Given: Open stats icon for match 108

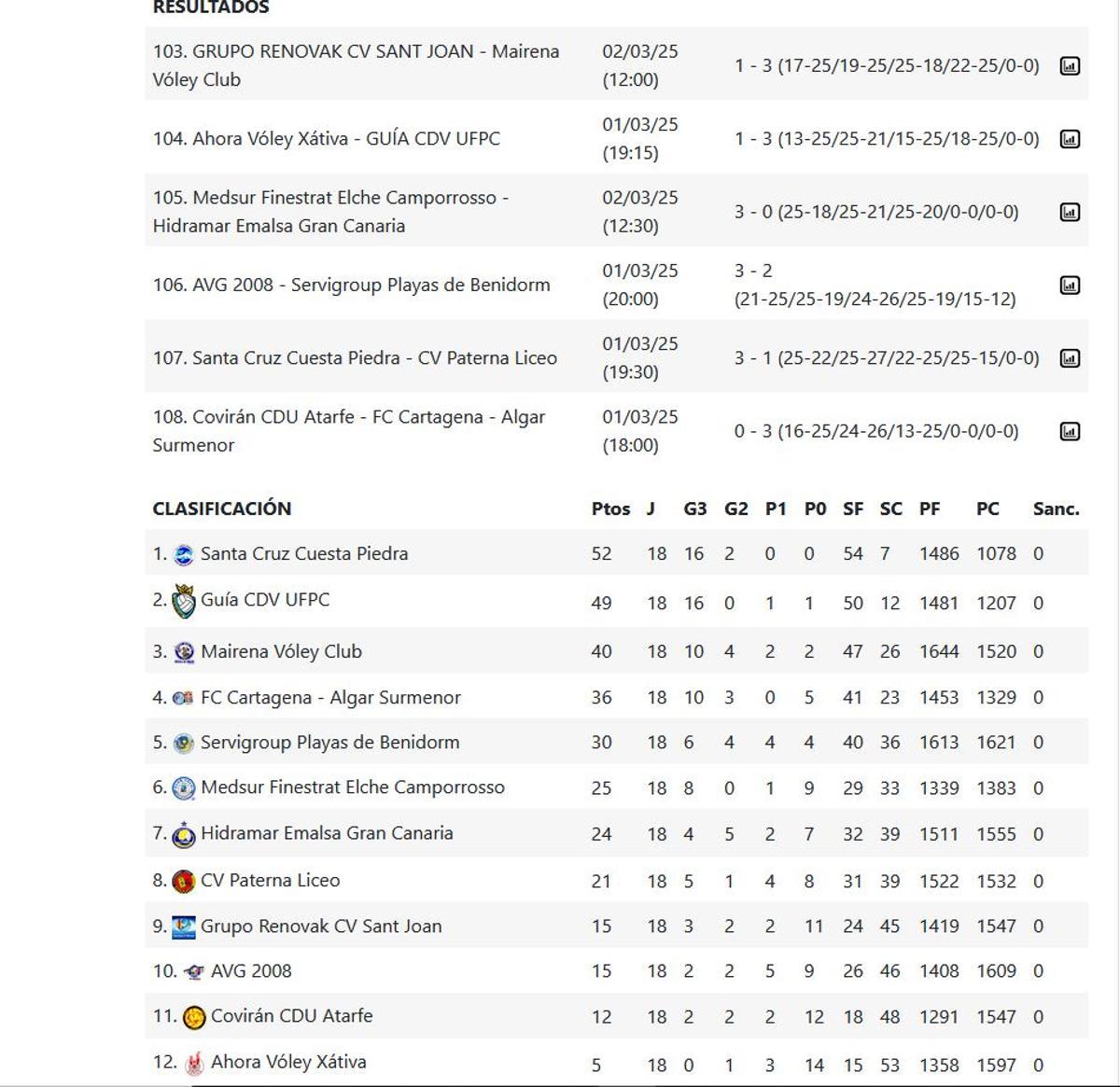Looking at the screenshot, I should tap(1070, 431).
